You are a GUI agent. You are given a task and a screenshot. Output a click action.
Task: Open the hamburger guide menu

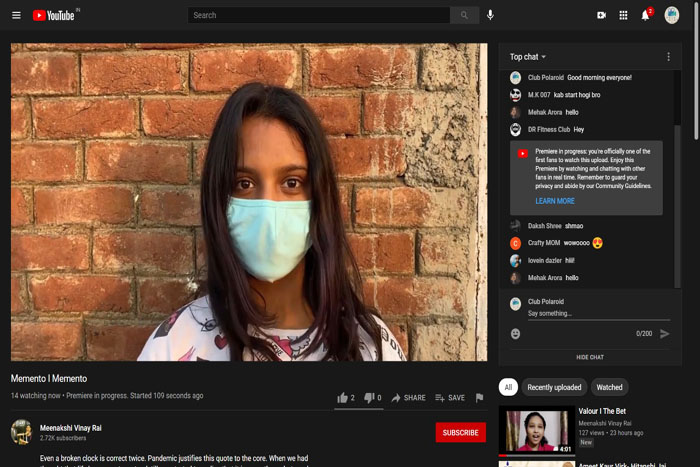(16, 16)
